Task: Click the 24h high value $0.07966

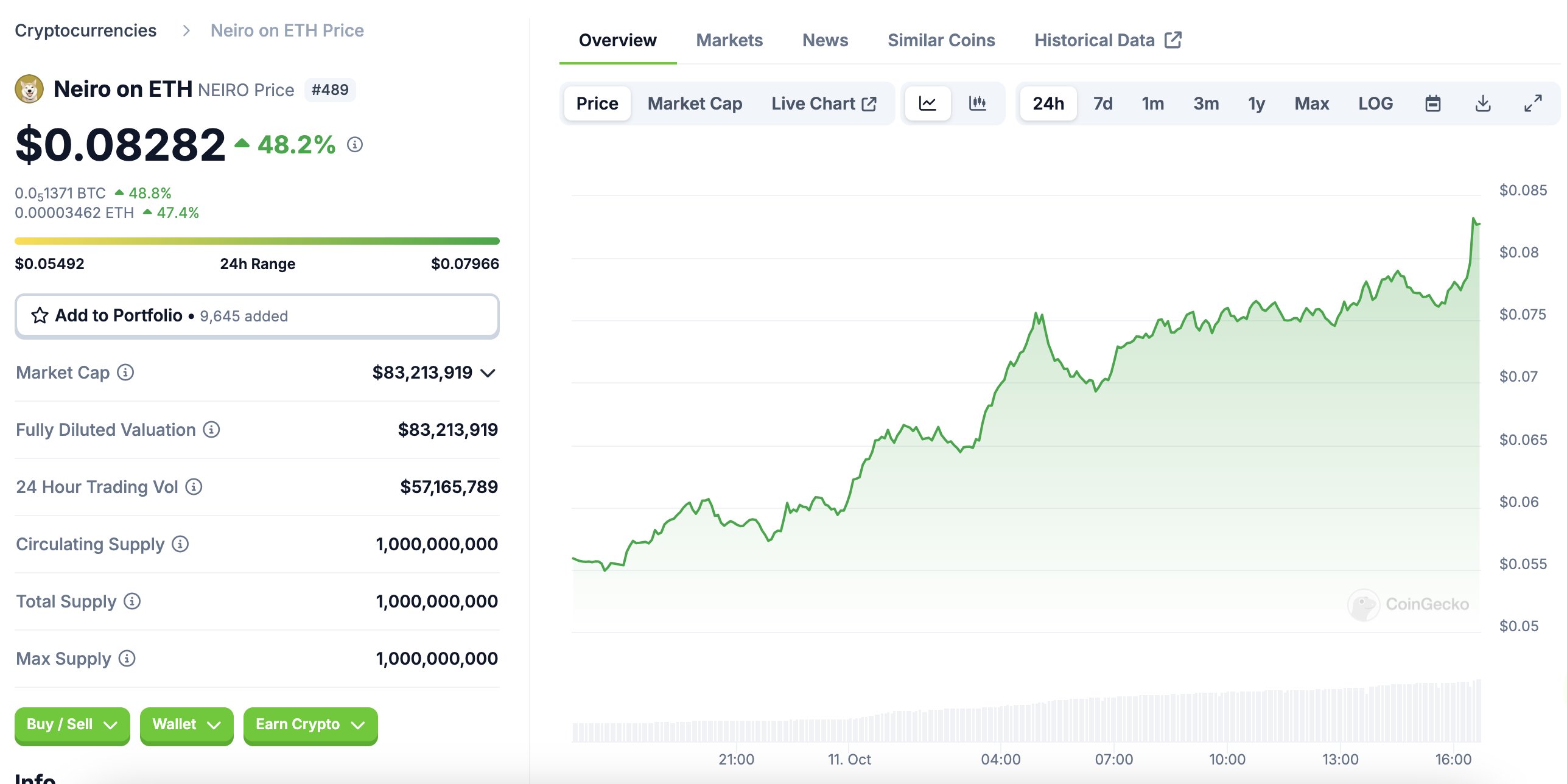Action: tap(465, 264)
